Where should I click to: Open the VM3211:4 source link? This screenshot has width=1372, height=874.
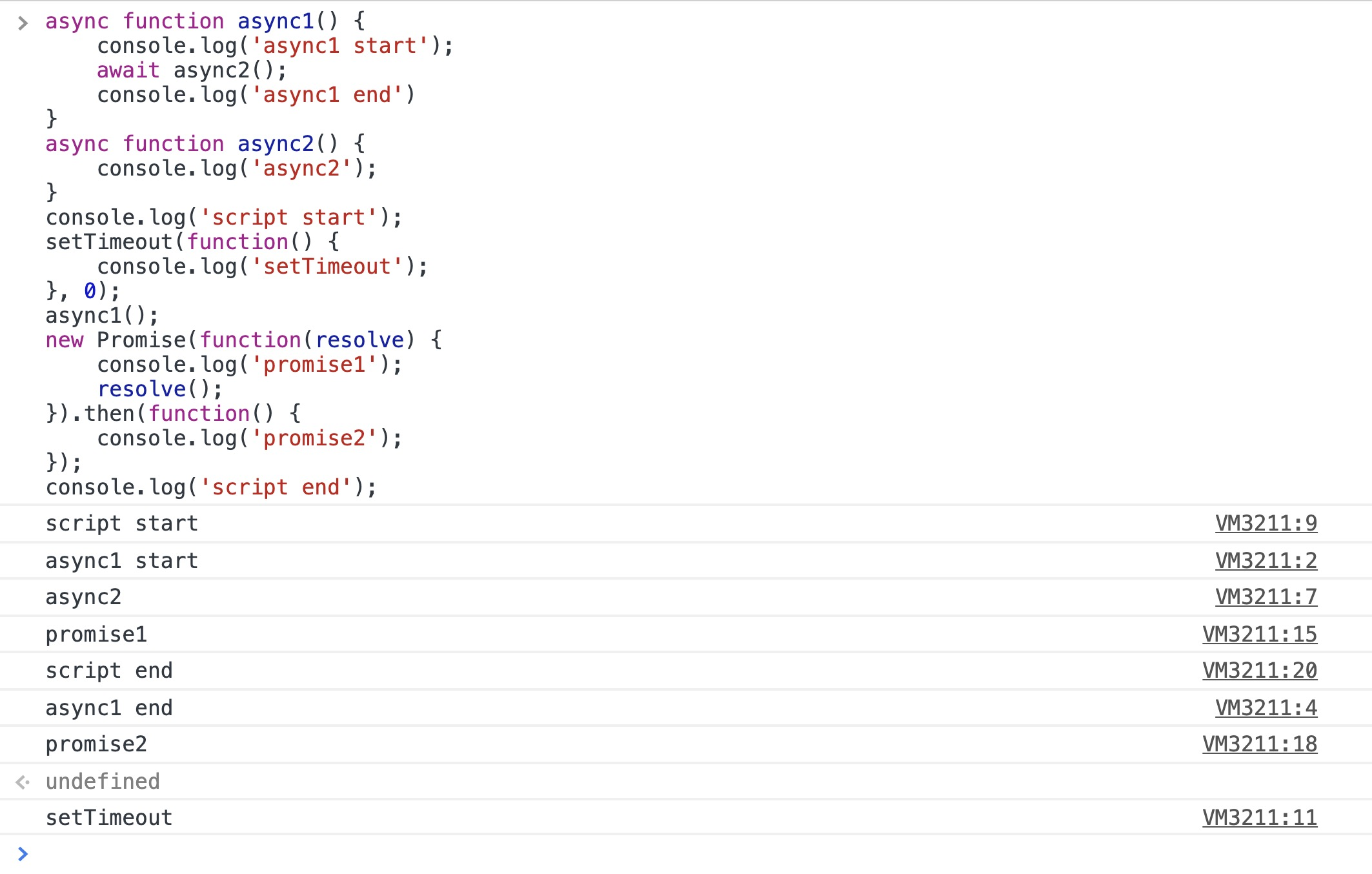(x=1266, y=708)
